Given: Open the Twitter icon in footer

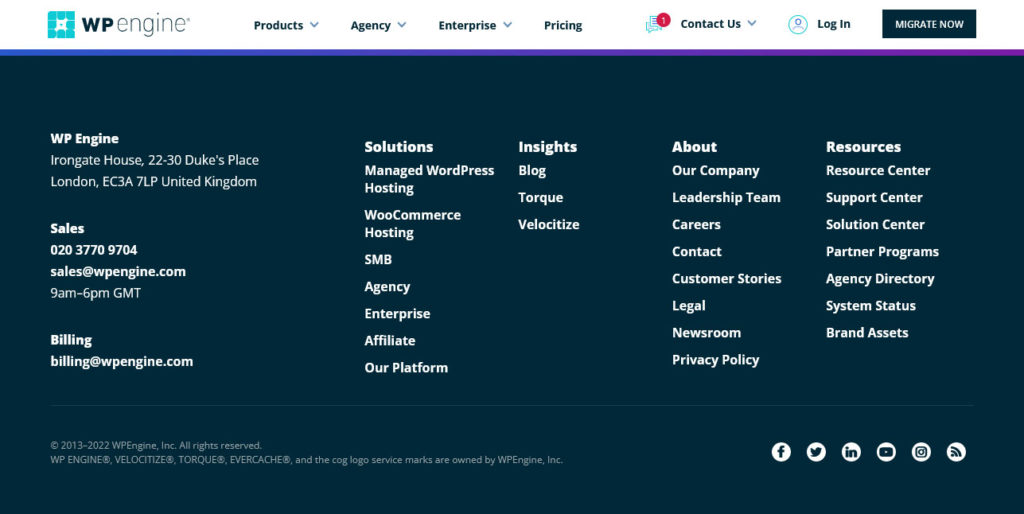Looking at the screenshot, I should coord(816,452).
